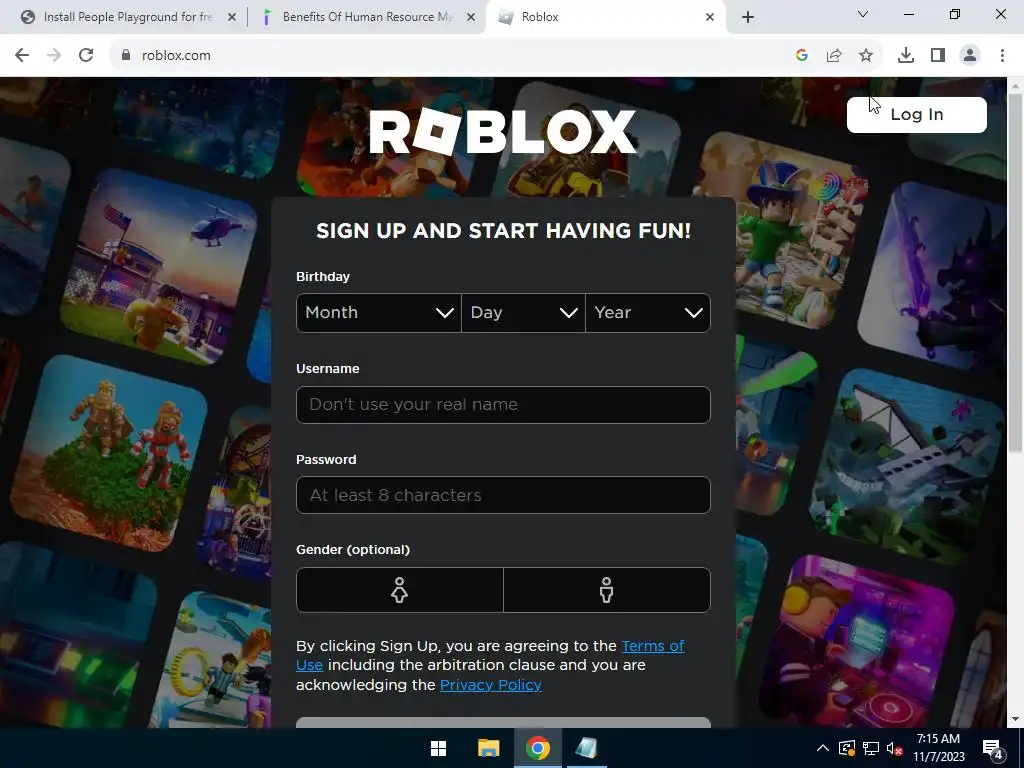This screenshot has height=768, width=1024.
Task: Click the browser forward arrow
Action: pos(54,56)
